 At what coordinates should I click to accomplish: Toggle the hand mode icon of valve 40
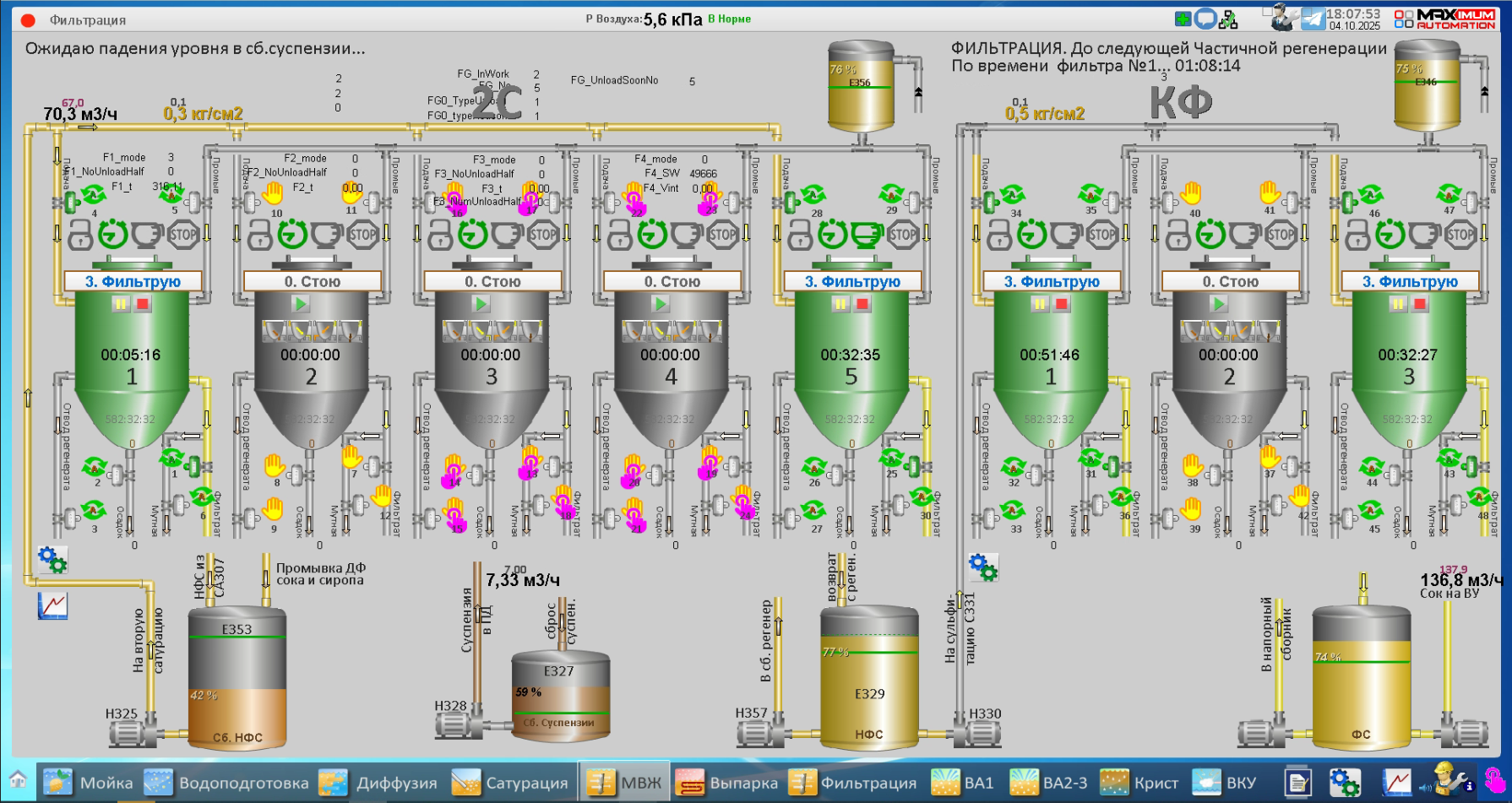tap(1191, 193)
